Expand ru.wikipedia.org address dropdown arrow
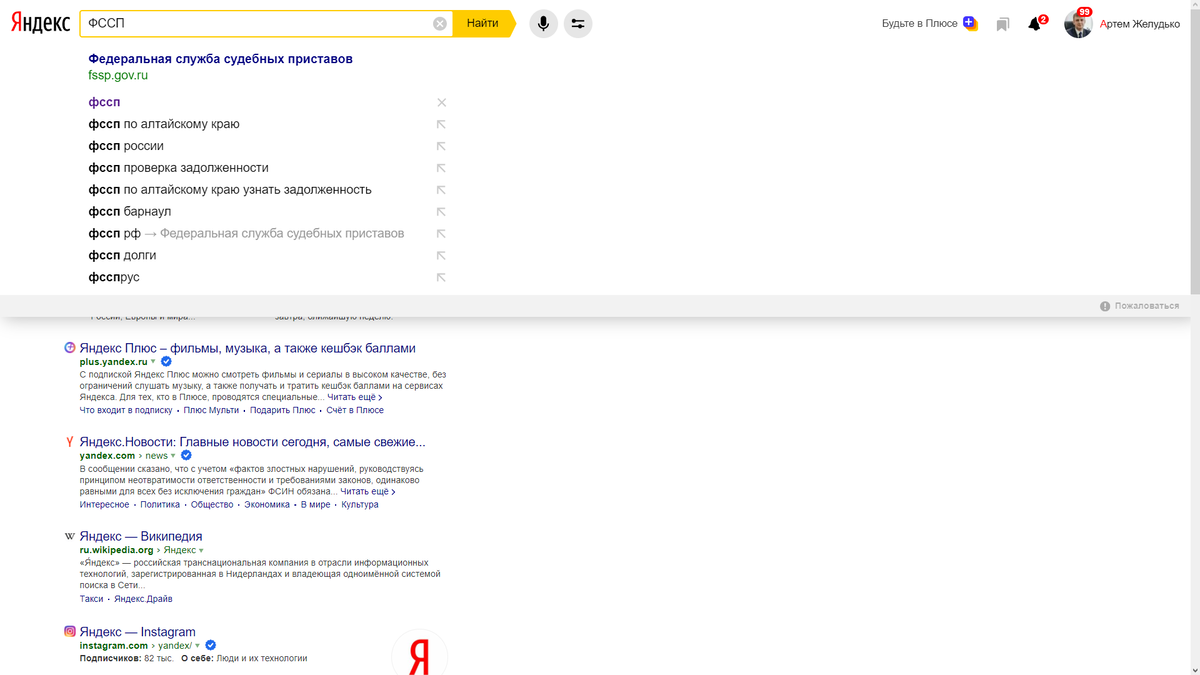Viewport: 1200px width, 675px height. pyautogui.click(x=201, y=550)
